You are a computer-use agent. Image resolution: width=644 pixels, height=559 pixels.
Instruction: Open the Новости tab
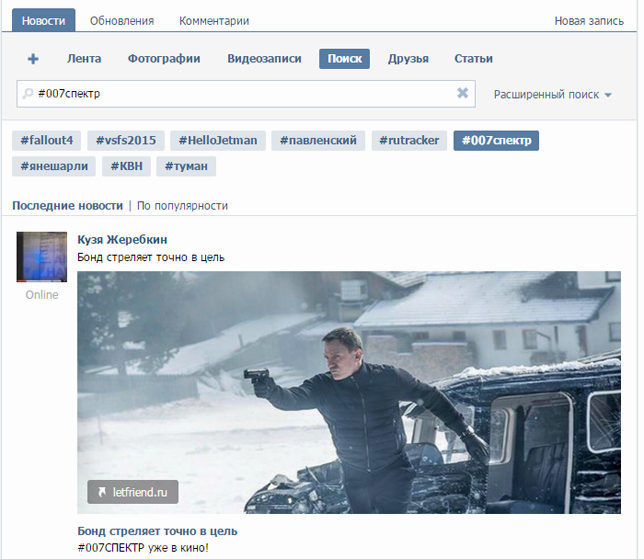[x=44, y=21]
